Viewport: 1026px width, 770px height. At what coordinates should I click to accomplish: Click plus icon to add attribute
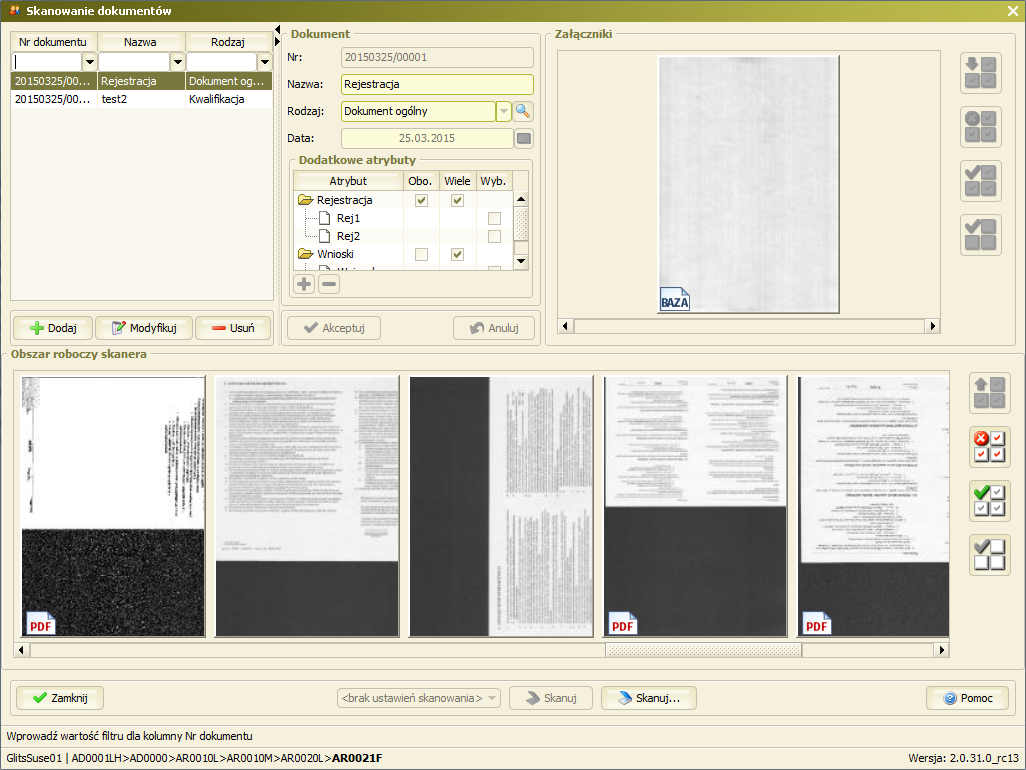(304, 284)
